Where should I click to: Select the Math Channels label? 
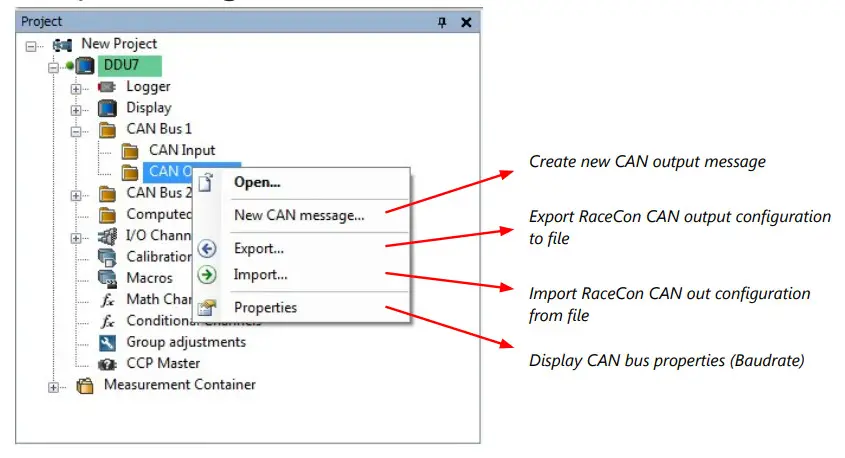coord(159,299)
